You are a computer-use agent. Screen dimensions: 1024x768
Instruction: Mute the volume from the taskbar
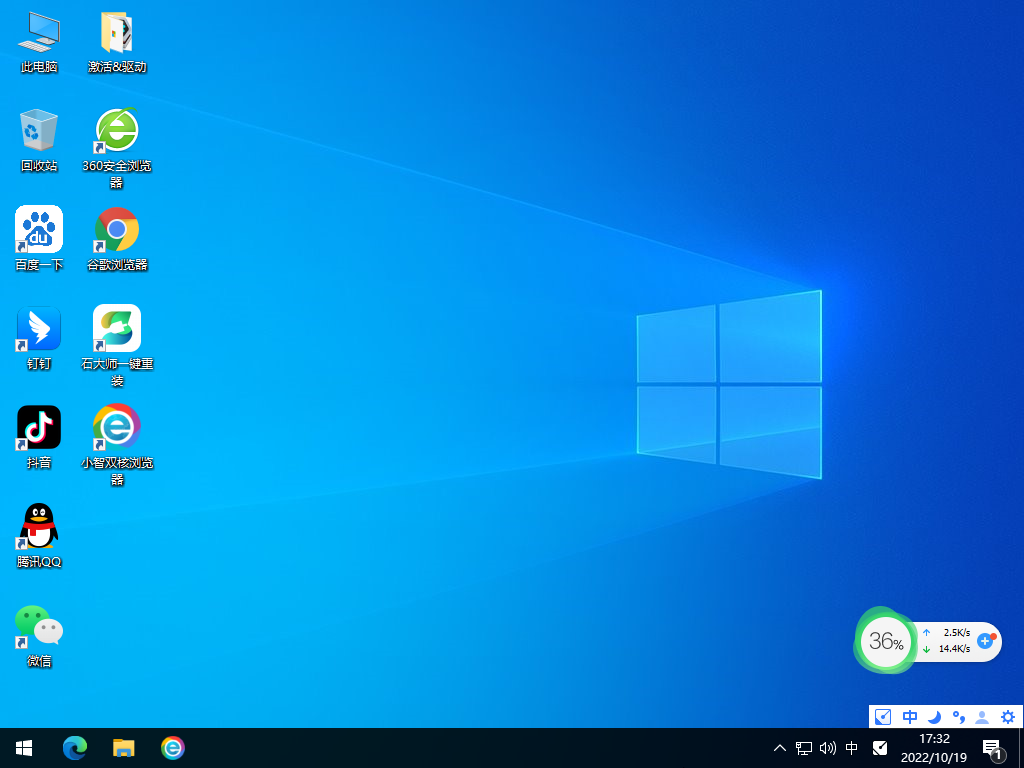tap(827, 748)
